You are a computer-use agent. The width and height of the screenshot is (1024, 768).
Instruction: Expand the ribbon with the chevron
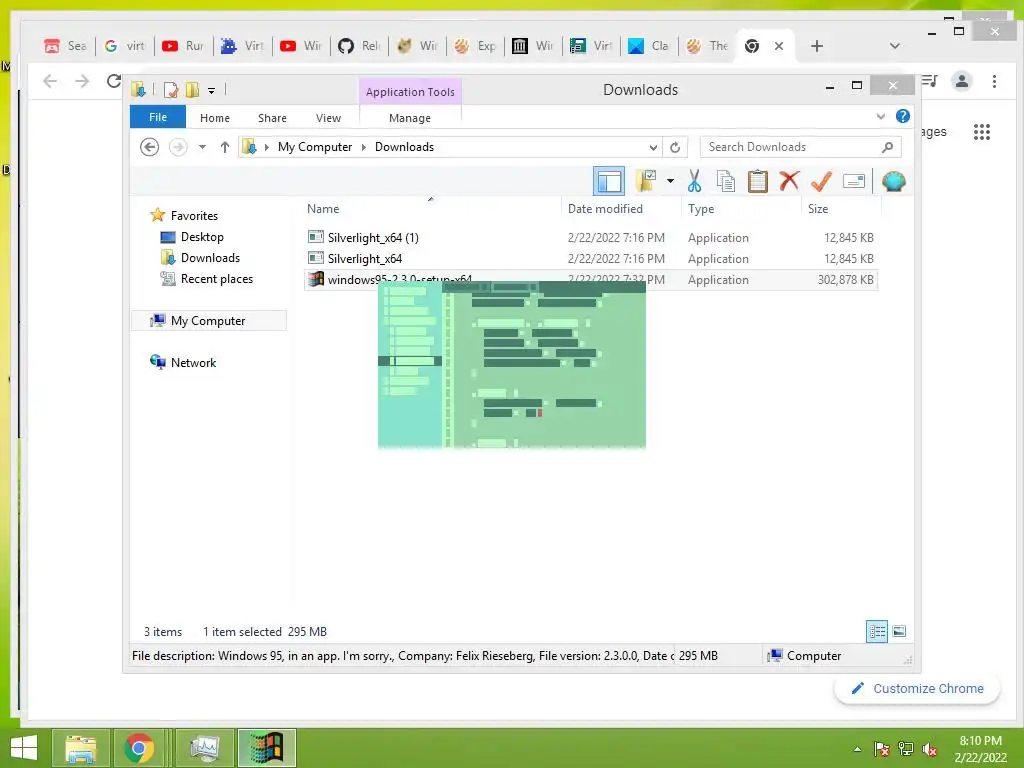pos(880,116)
